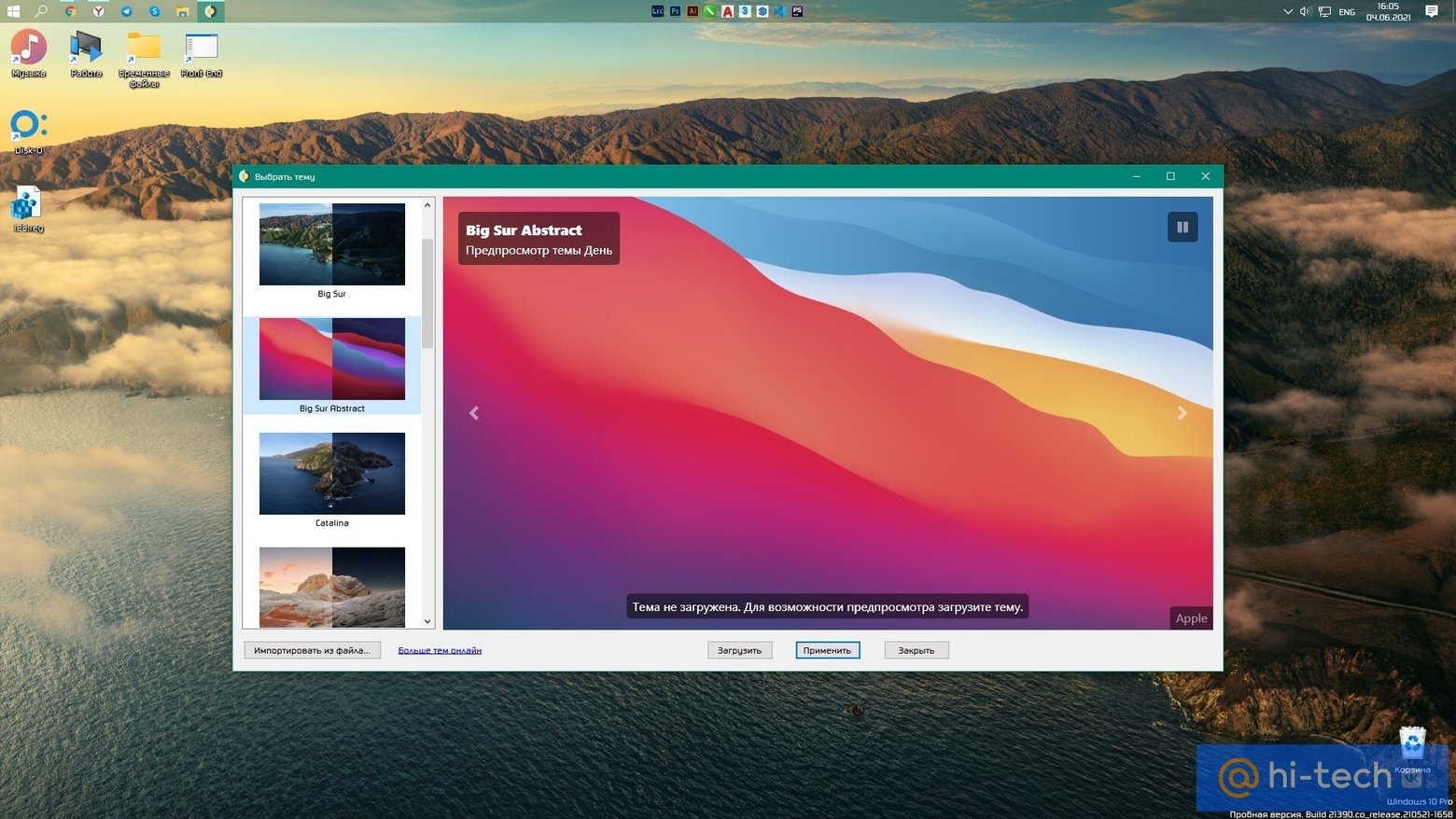Select the Catalina theme thumbnail
This screenshot has width=1456, height=819.
tap(332, 474)
